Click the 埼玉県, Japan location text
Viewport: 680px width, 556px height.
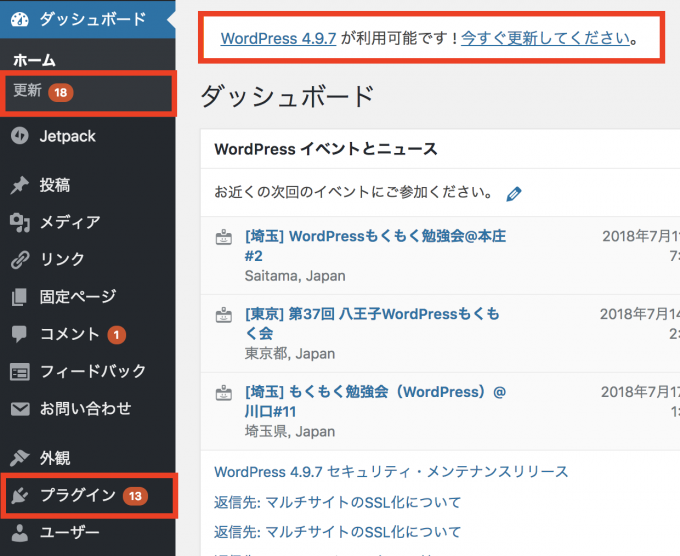point(290,432)
